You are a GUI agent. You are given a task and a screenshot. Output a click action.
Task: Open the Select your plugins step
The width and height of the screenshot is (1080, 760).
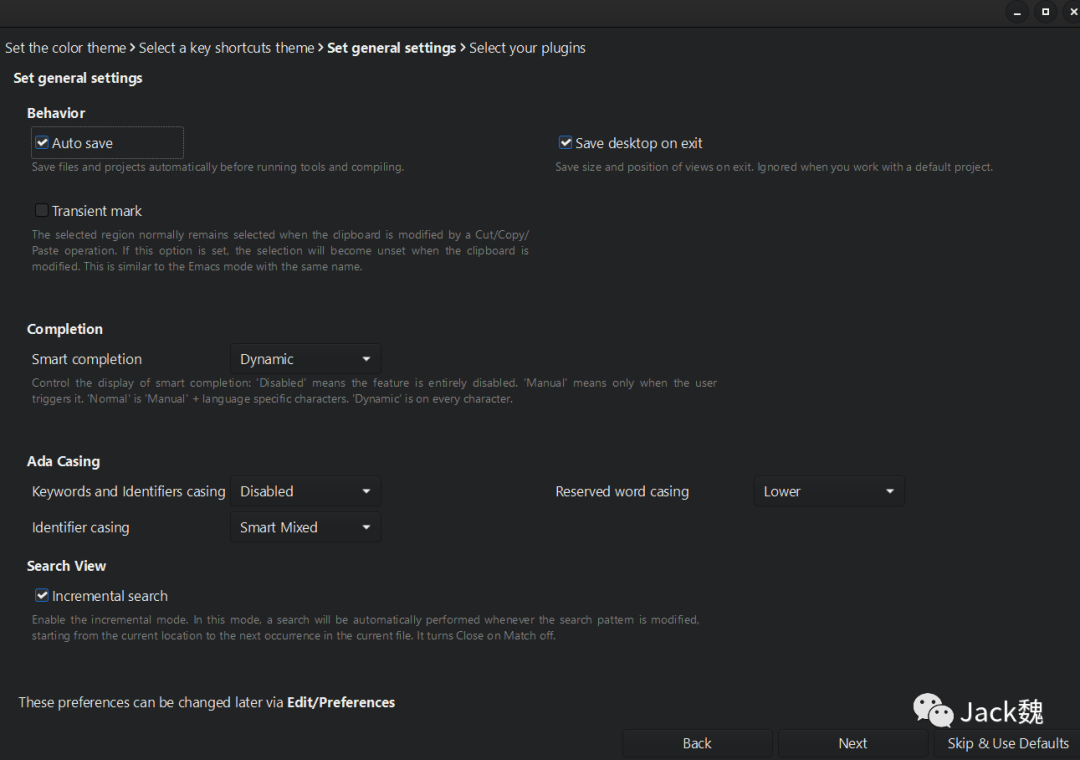[527, 48]
